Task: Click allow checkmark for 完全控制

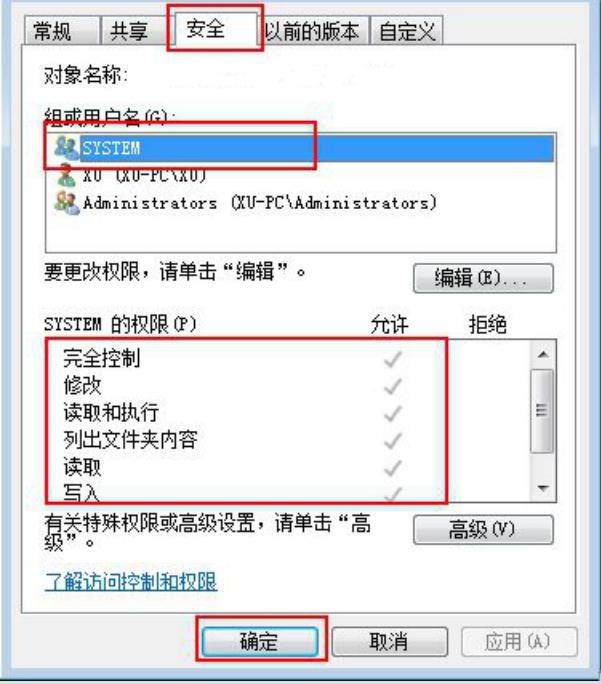Action: (393, 359)
